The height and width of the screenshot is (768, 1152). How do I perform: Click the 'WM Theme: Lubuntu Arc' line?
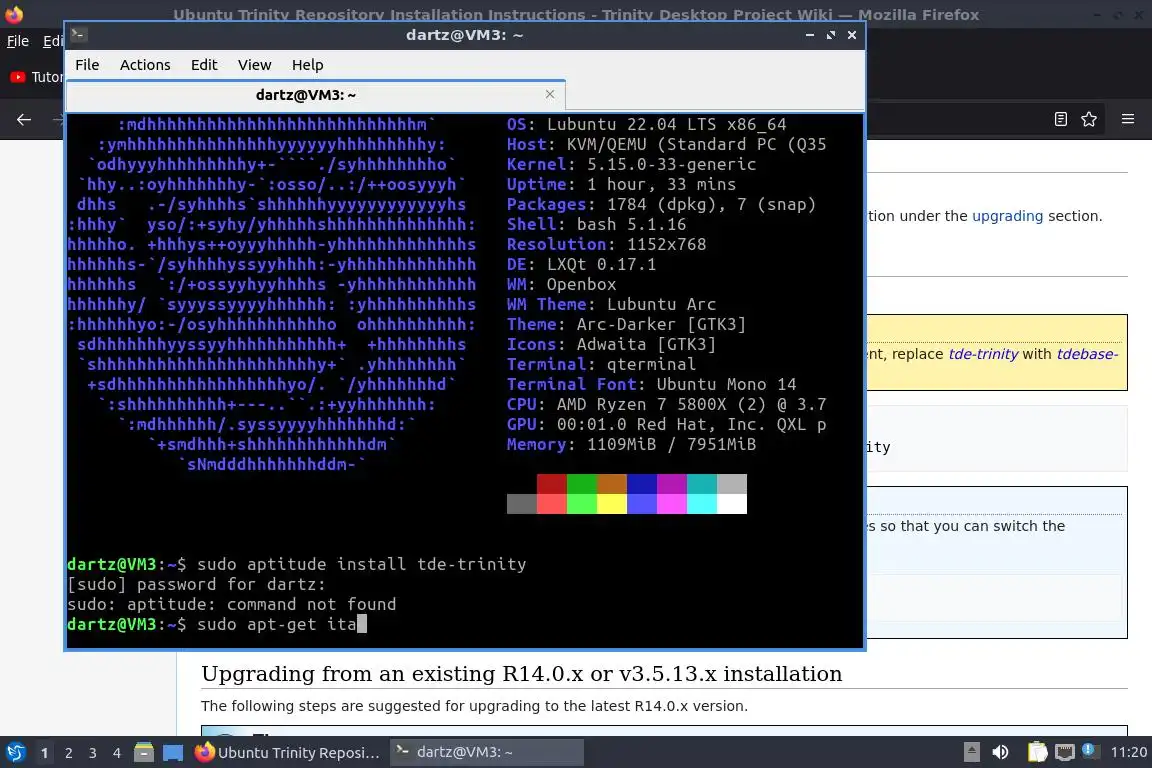click(611, 304)
